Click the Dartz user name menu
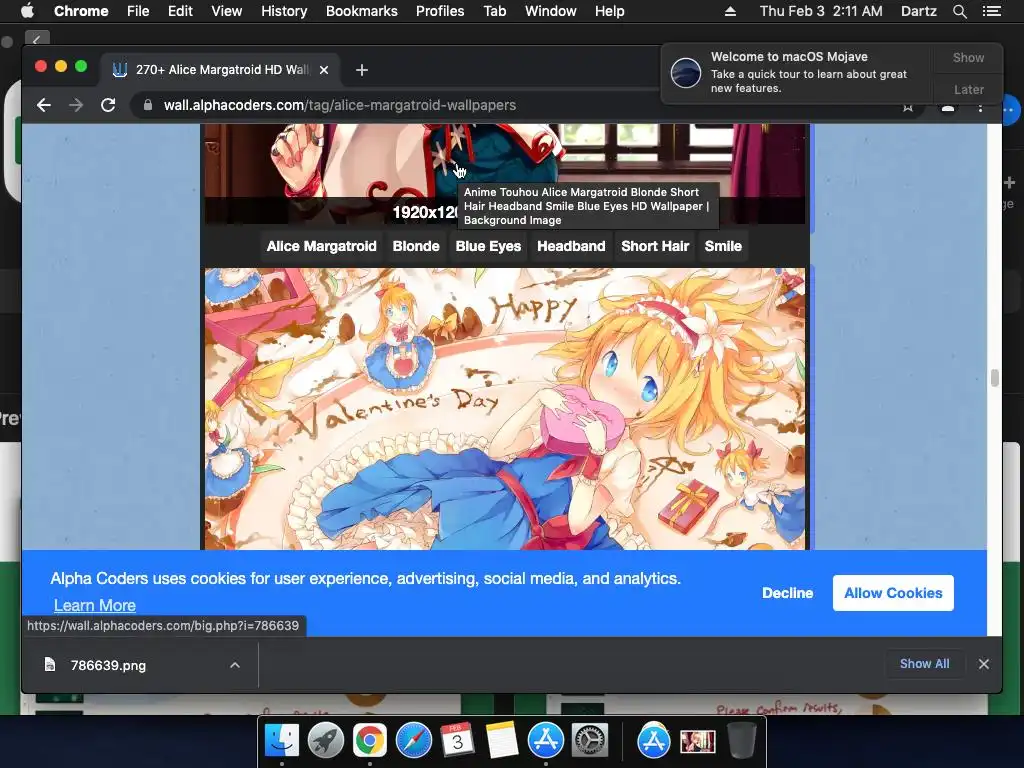The width and height of the screenshot is (1024, 768). (918, 11)
